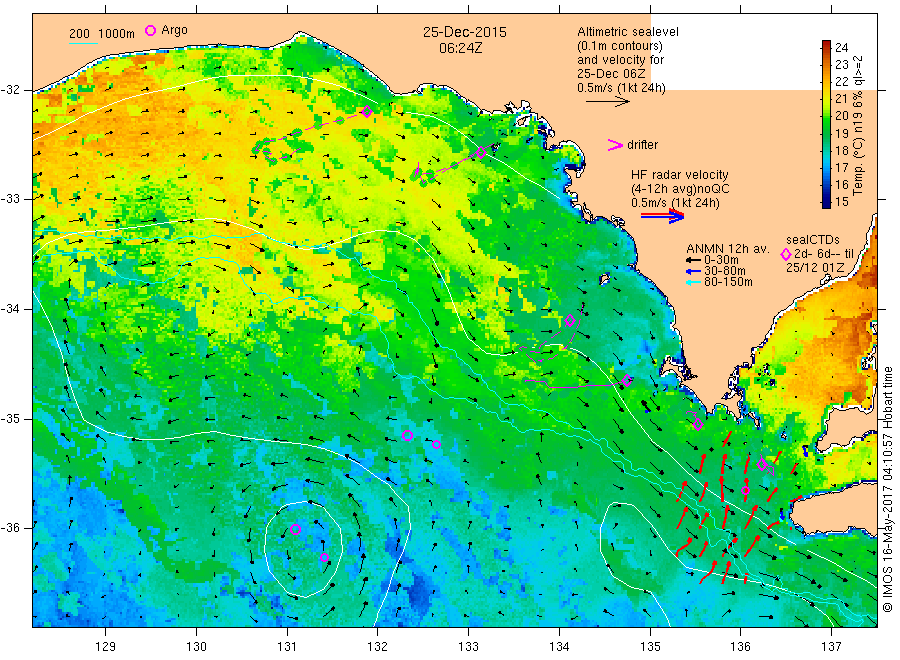Click the magenta drifter chevron legend symbol
Screen dimensions: 900x660
click(x=615, y=145)
